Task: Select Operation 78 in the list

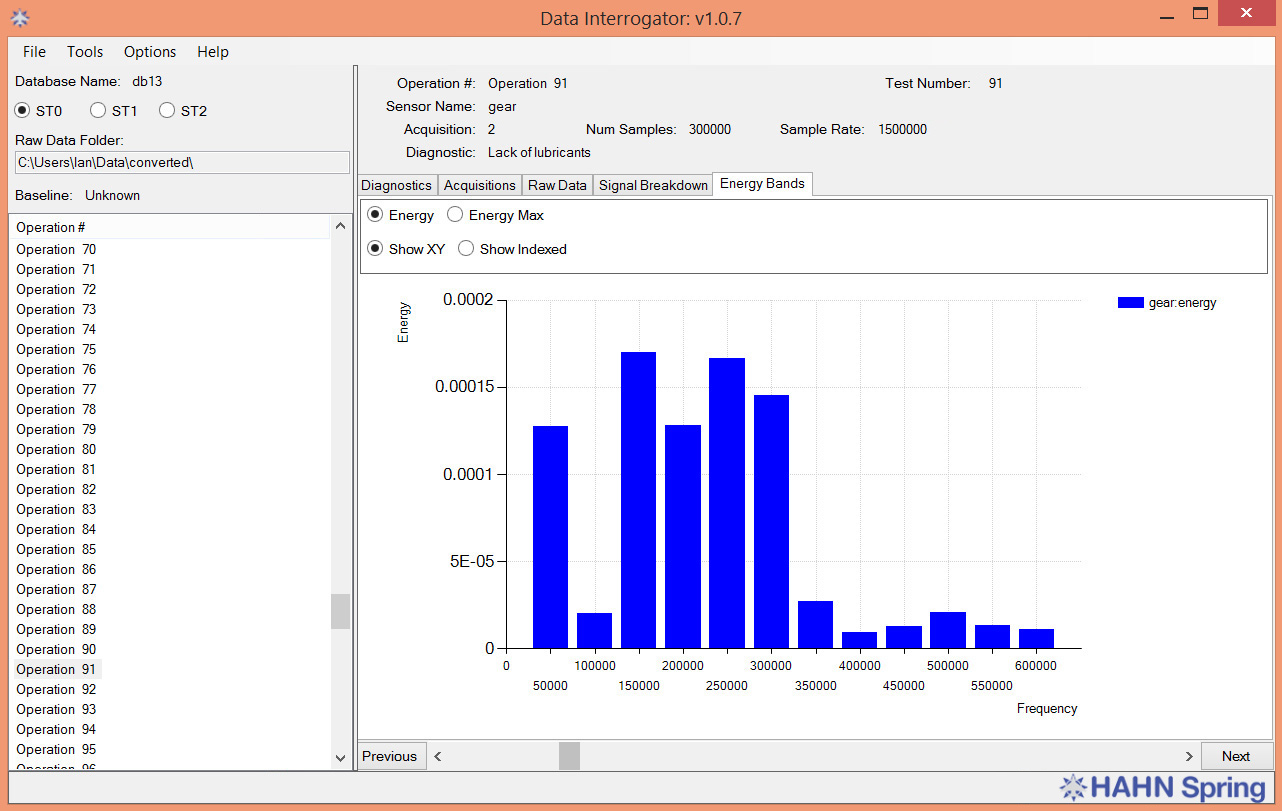Action: tap(56, 409)
